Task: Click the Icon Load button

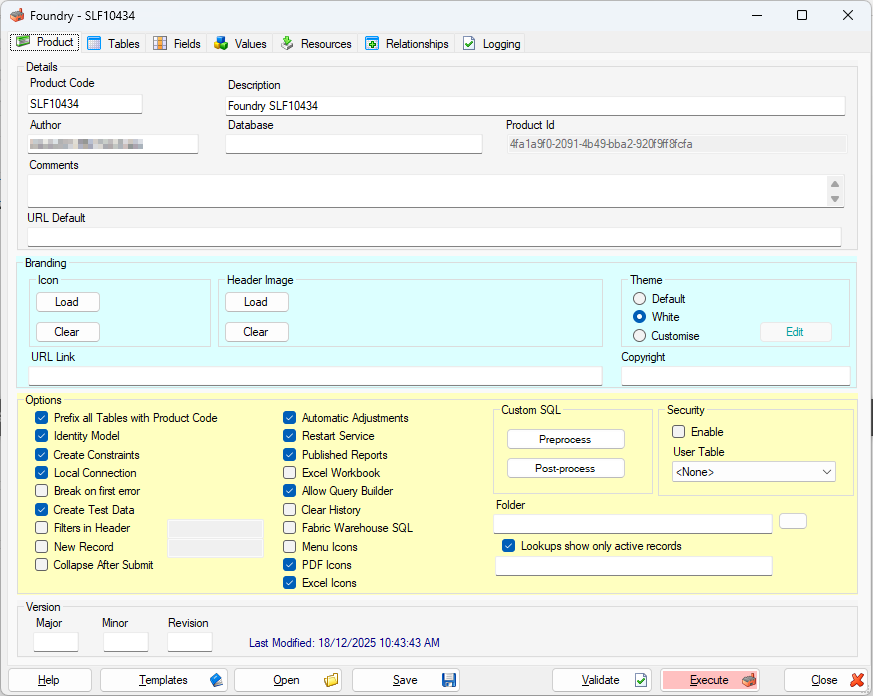Action: [68, 302]
